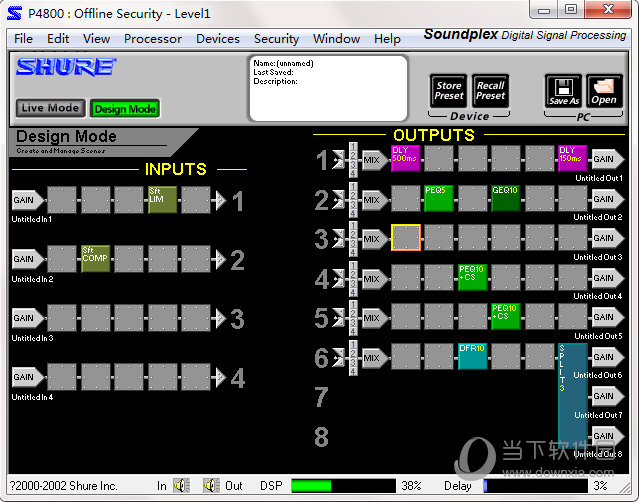Open the MIX block for Output 5
Viewport: 639px width, 502px height.
(x=375, y=318)
